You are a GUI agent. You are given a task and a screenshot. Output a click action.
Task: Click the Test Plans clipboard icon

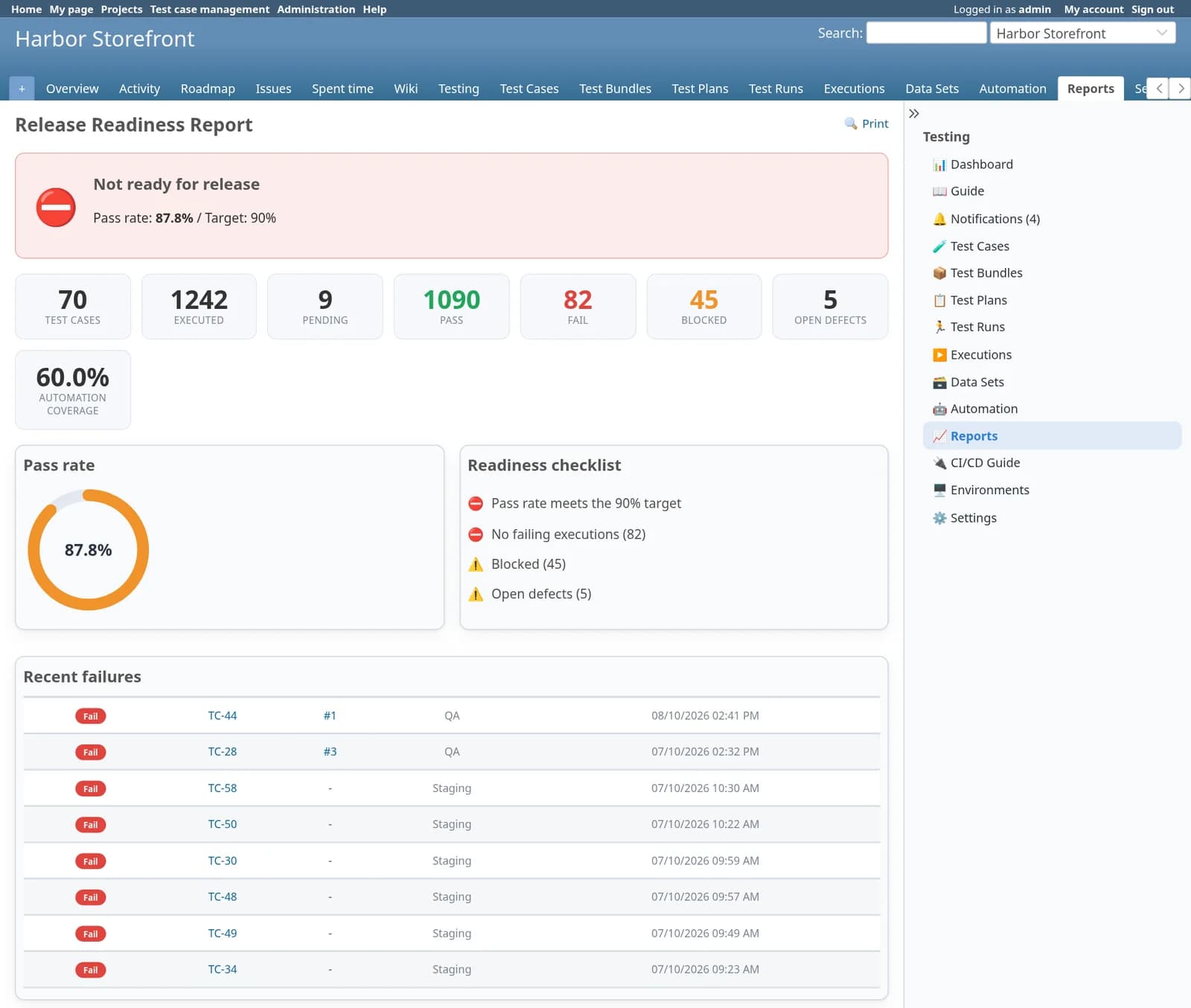[x=939, y=301]
